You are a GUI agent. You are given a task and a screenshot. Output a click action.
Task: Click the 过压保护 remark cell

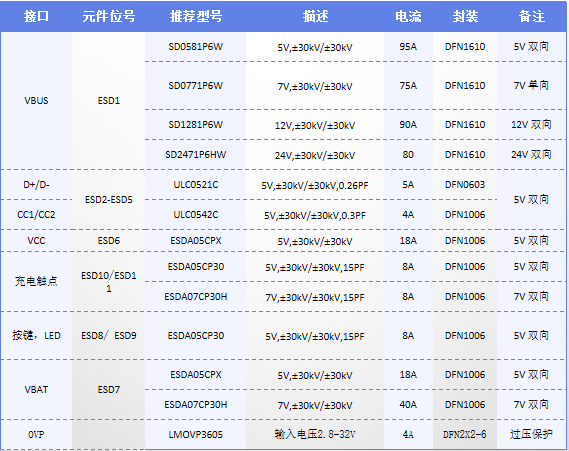531,434
